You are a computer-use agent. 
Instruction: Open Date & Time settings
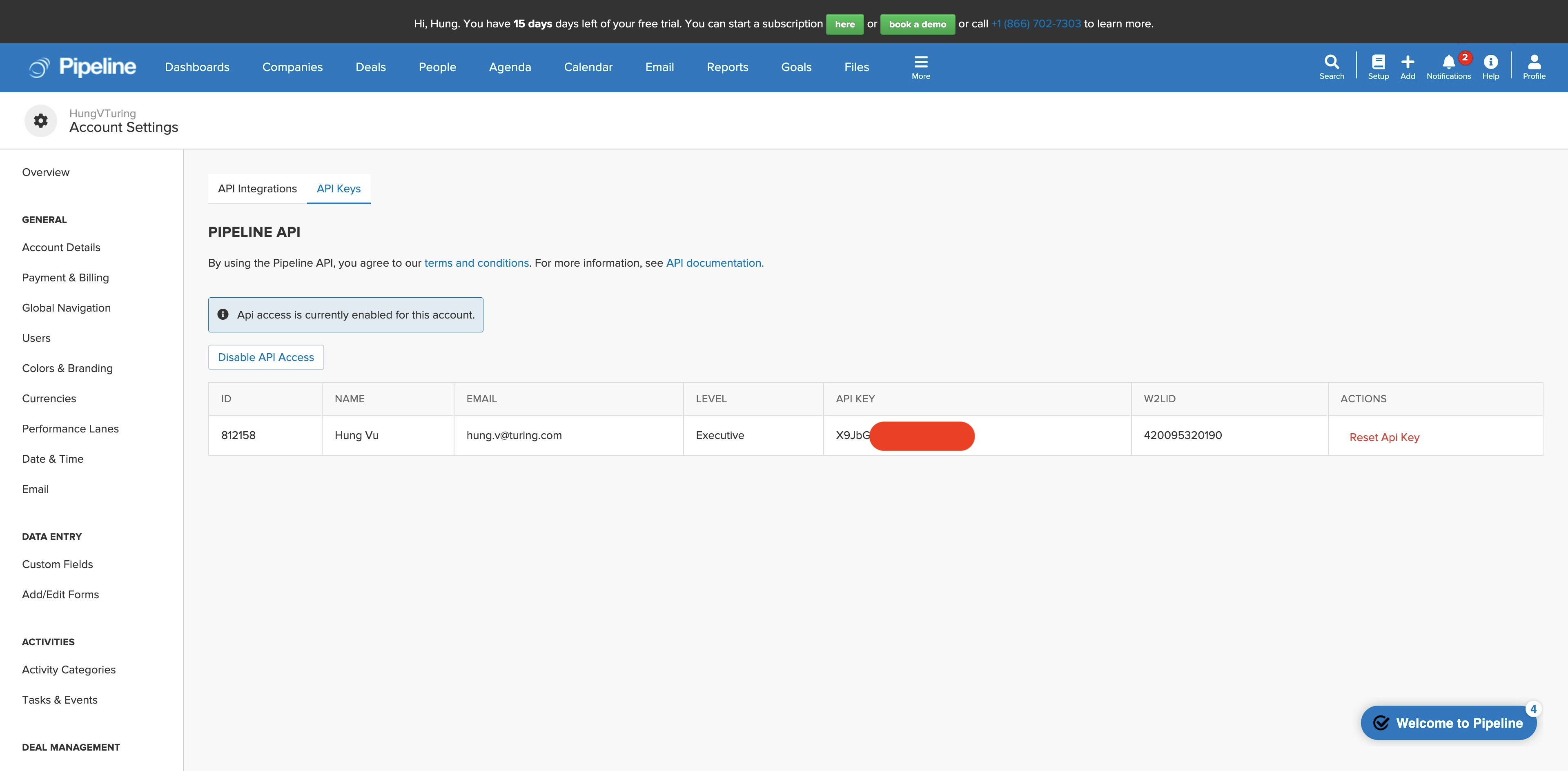click(x=52, y=459)
